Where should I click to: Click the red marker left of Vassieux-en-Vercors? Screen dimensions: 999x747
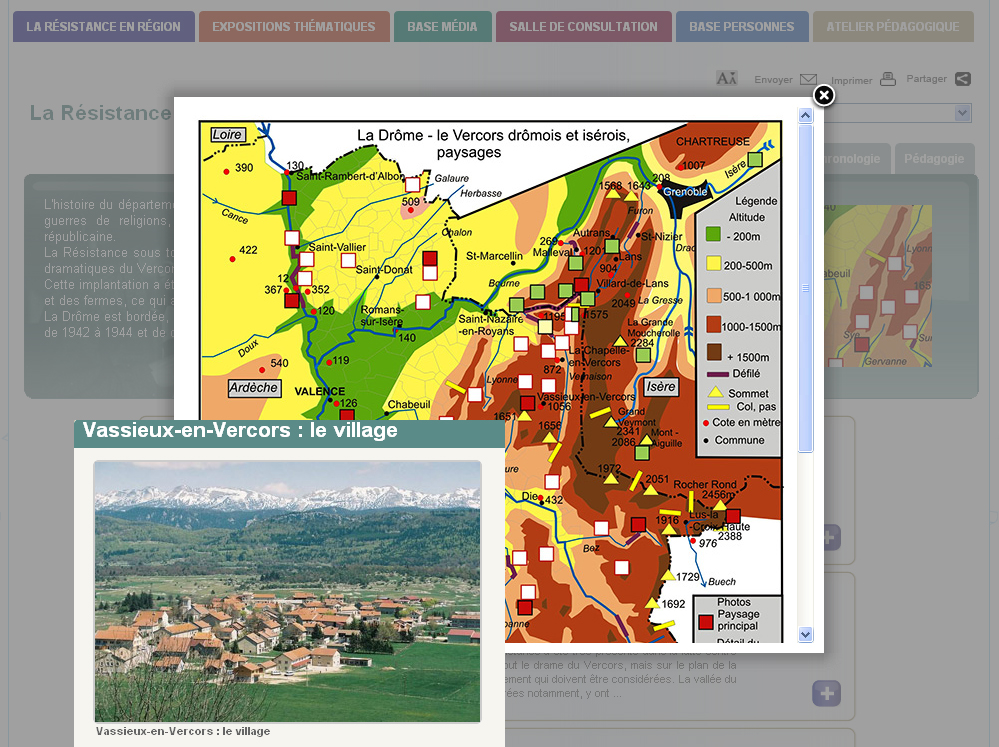[528, 403]
